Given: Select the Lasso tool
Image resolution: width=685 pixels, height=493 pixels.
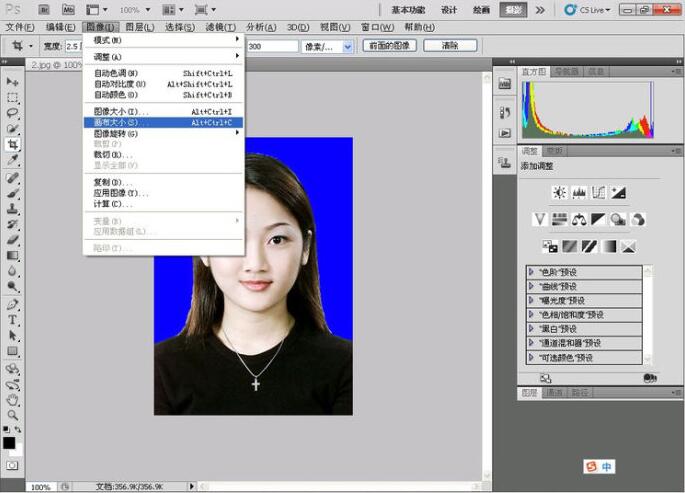Looking at the screenshot, I should click(x=13, y=113).
